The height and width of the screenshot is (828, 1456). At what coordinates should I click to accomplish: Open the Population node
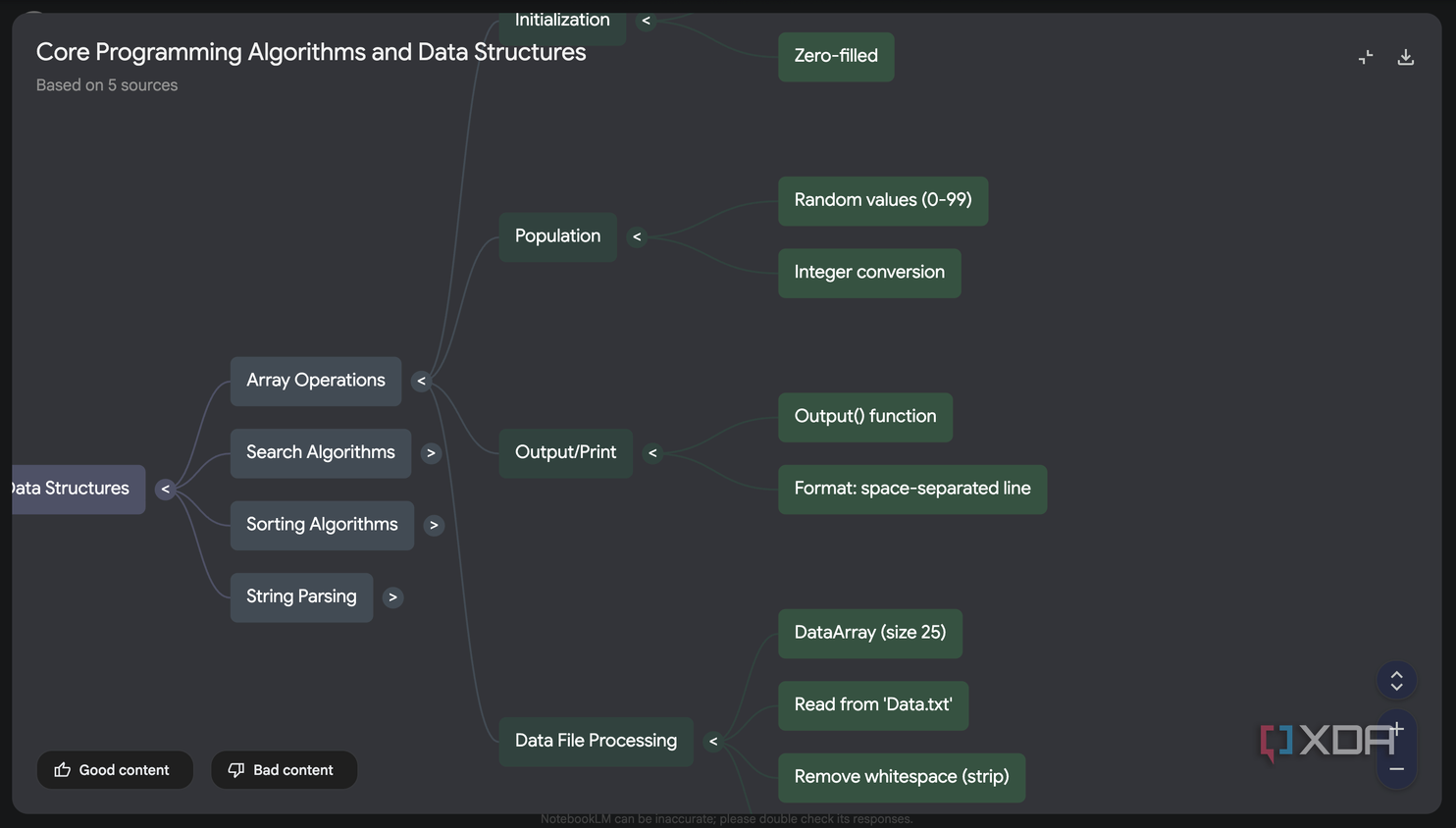pos(557,236)
